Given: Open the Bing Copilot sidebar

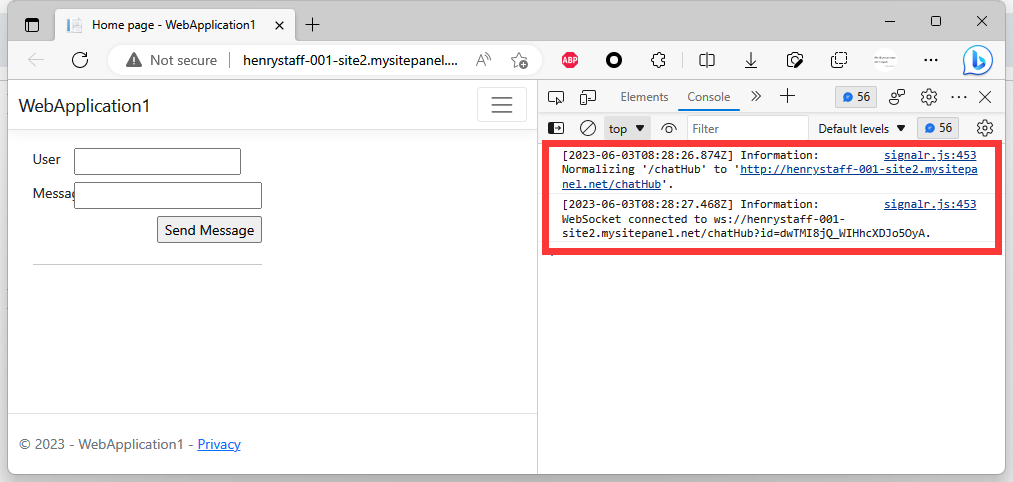Looking at the screenshot, I should point(977,60).
